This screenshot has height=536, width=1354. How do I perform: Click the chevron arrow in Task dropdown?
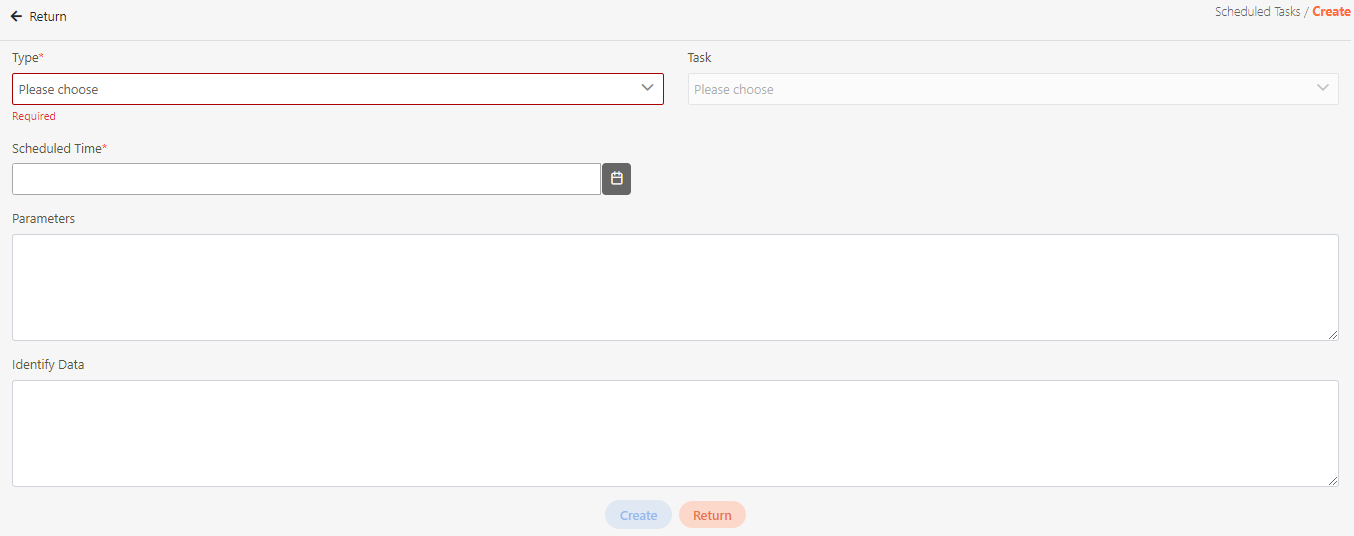pyautogui.click(x=1323, y=88)
